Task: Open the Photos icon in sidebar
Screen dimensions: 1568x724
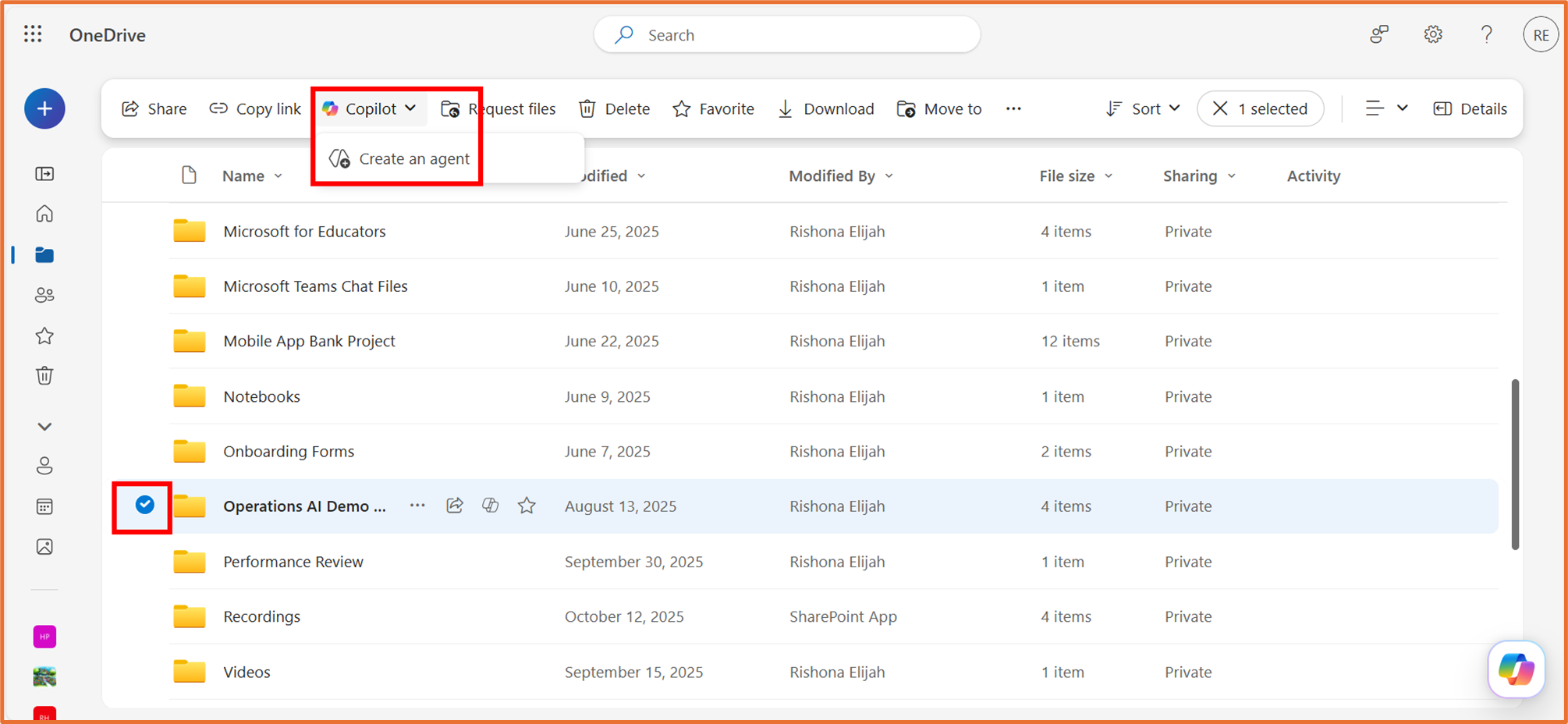Action: coord(44,547)
